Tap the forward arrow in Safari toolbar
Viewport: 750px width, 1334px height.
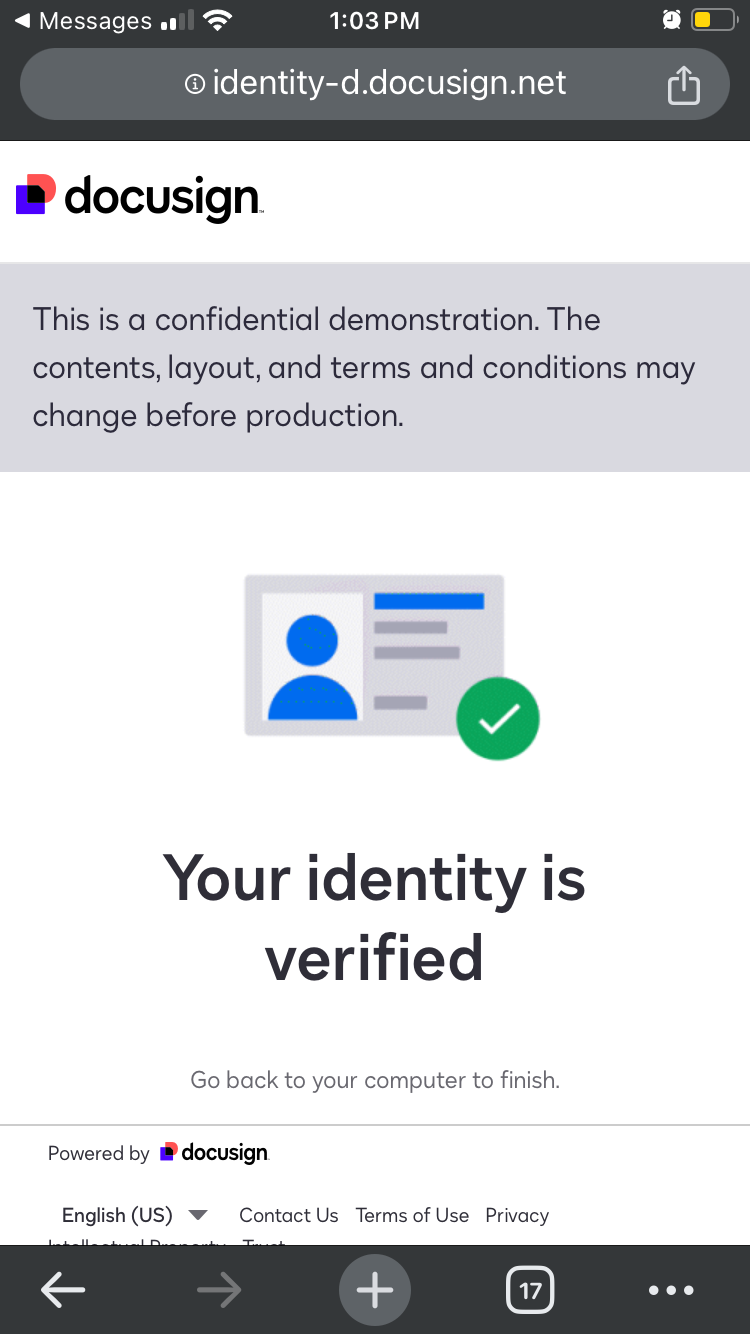coord(218,1290)
